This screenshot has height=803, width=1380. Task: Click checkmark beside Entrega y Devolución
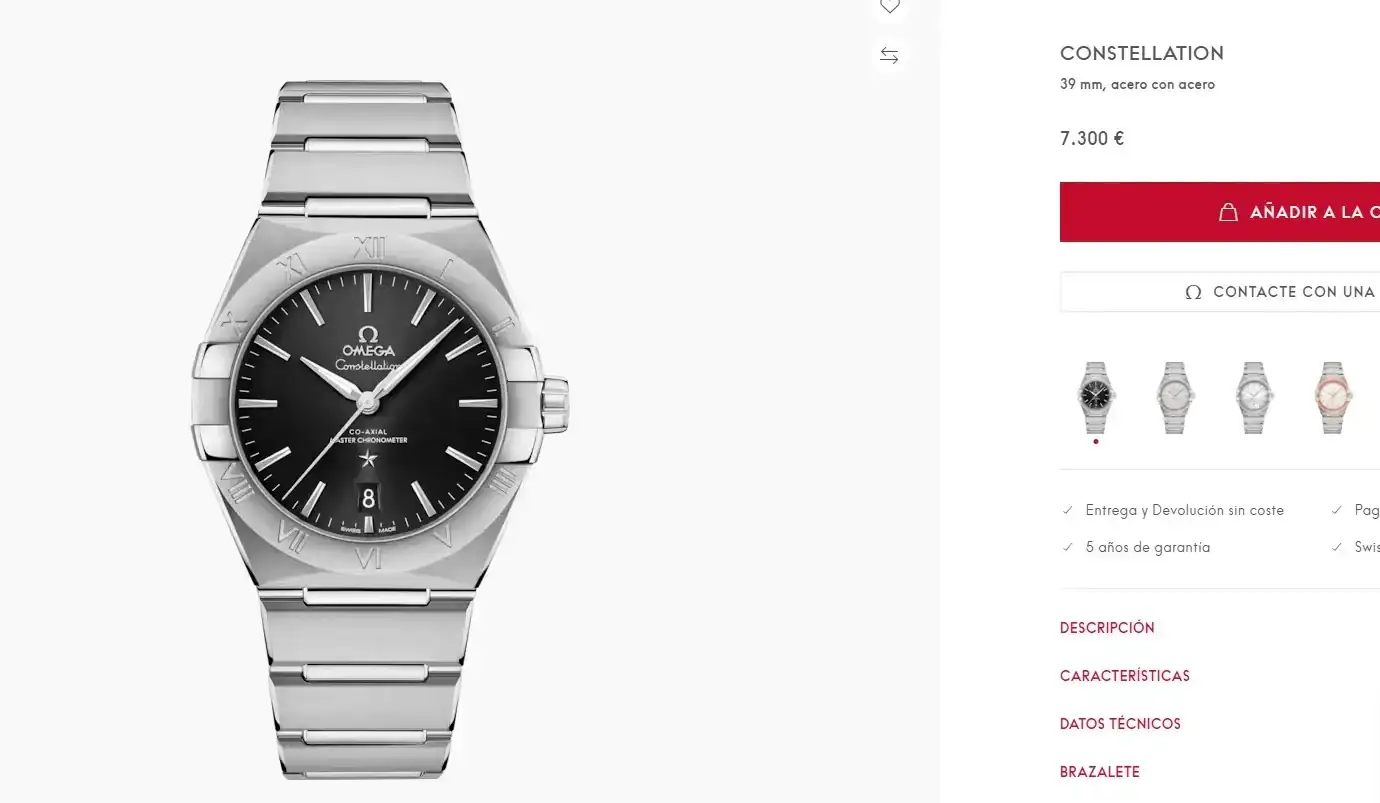pyautogui.click(x=1068, y=511)
